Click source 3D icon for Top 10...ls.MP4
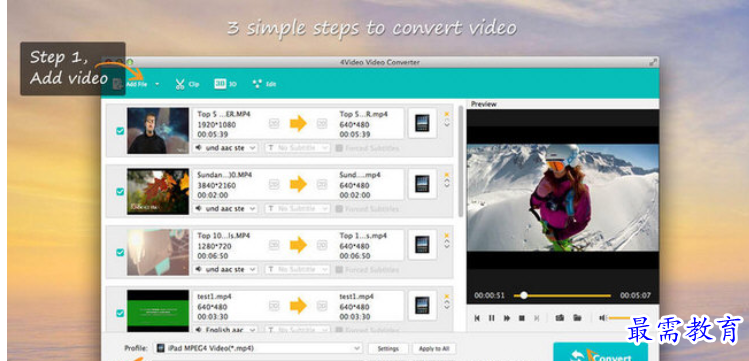Image resolution: width=749 pixels, height=361 pixels. click(274, 245)
